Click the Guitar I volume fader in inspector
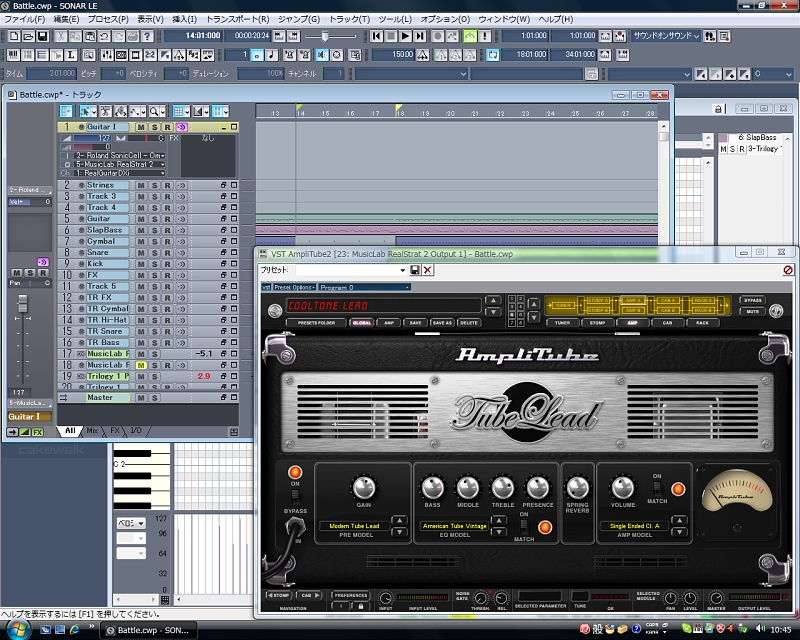 [22, 304]
